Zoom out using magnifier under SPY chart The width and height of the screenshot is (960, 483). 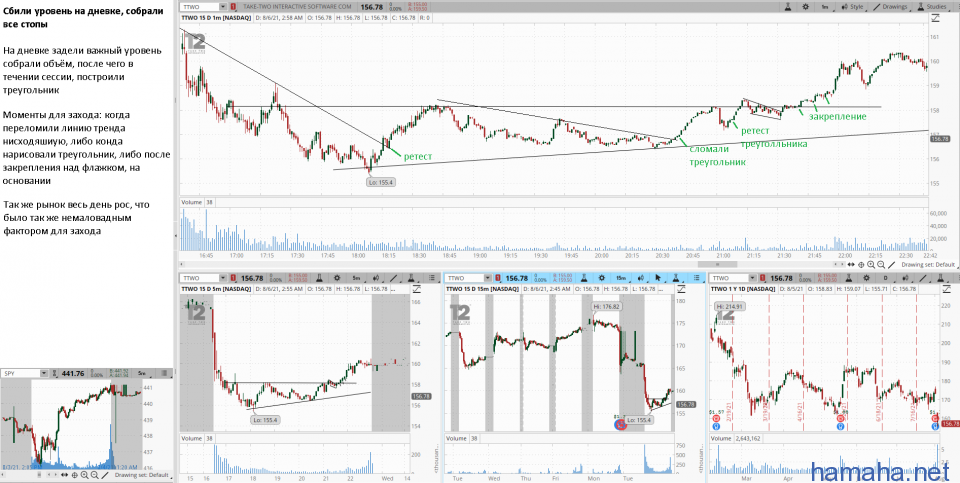pyautogui.click(x=94, y=475)
